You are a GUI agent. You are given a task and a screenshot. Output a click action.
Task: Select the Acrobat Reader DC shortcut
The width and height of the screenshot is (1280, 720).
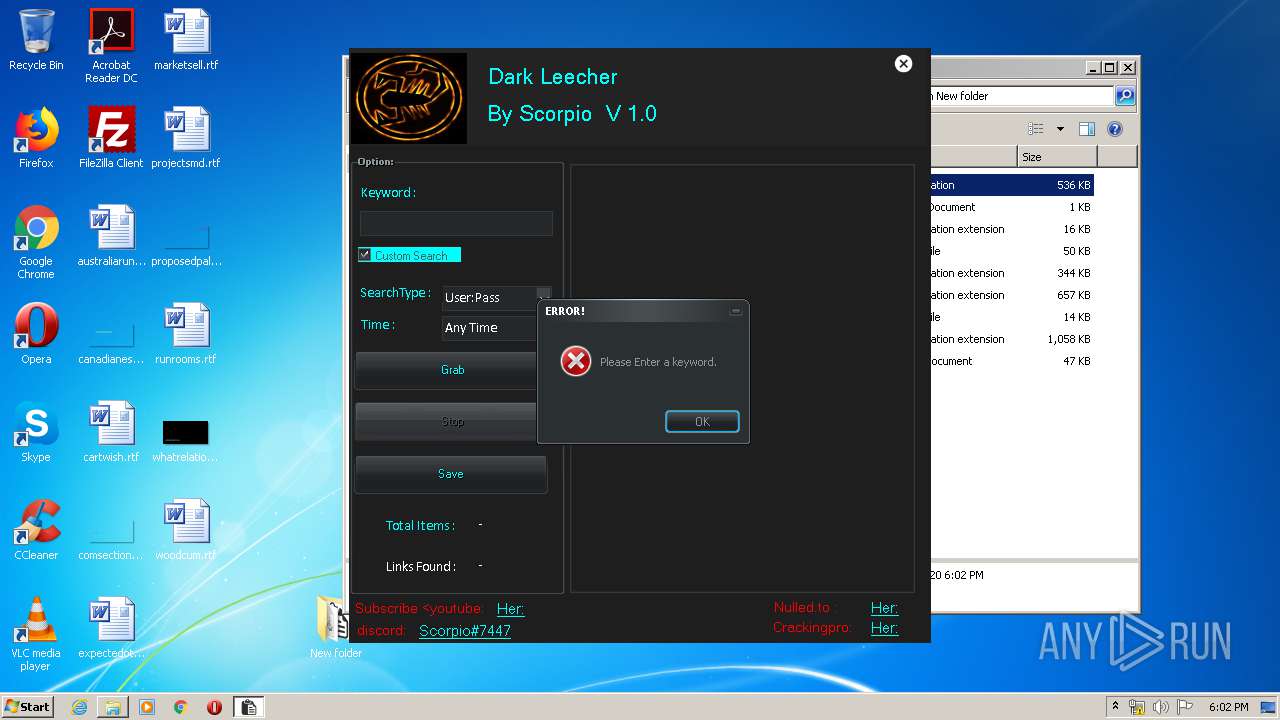pyautogui.click(x=111, y=46)
